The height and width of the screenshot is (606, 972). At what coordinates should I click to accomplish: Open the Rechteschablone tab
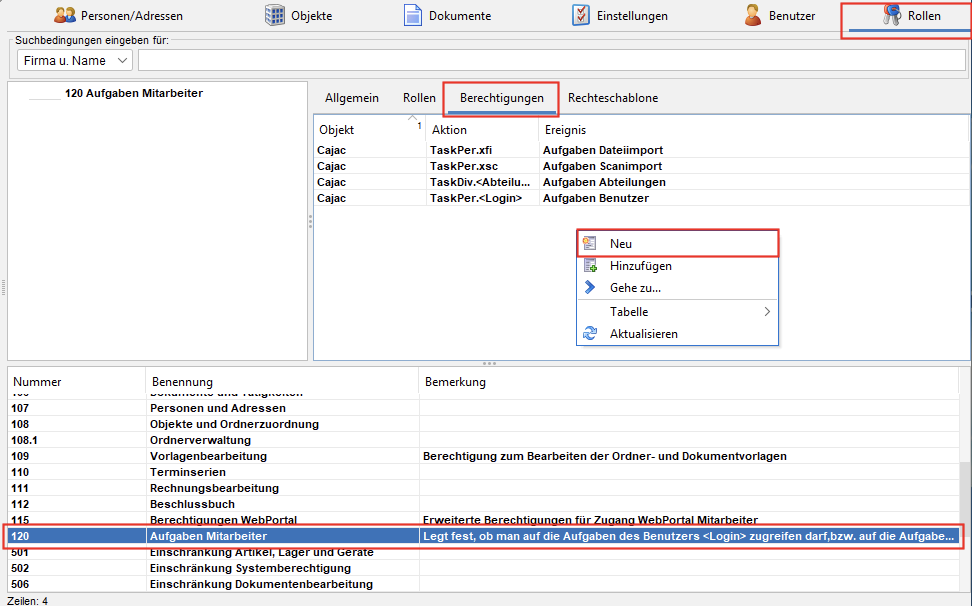point(613,98)
